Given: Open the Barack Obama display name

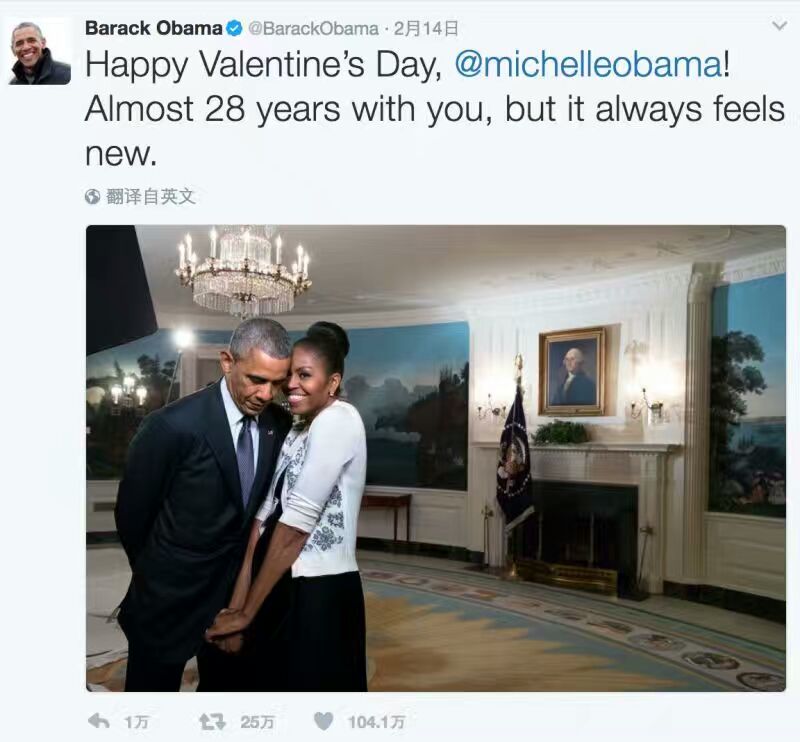Looking at the screenshot, I should point(153,28).
